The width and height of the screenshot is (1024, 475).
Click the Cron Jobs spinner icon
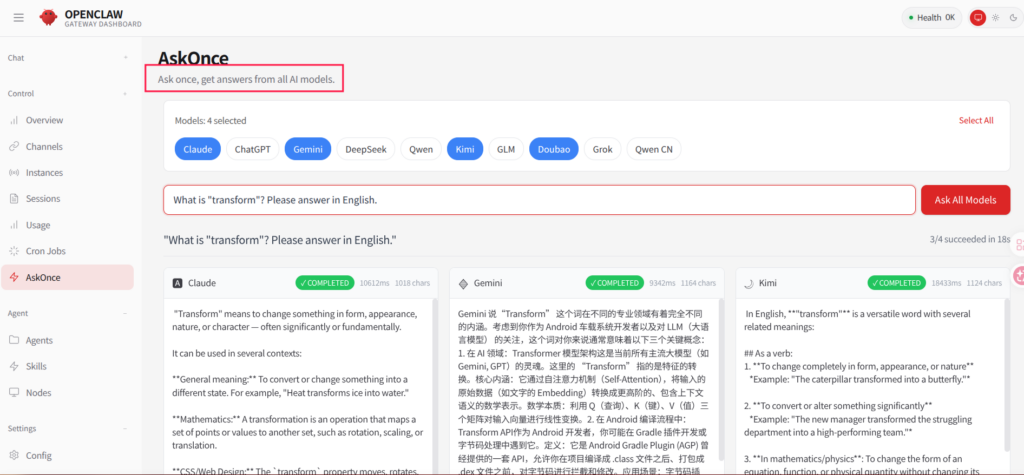pos(14,251)
